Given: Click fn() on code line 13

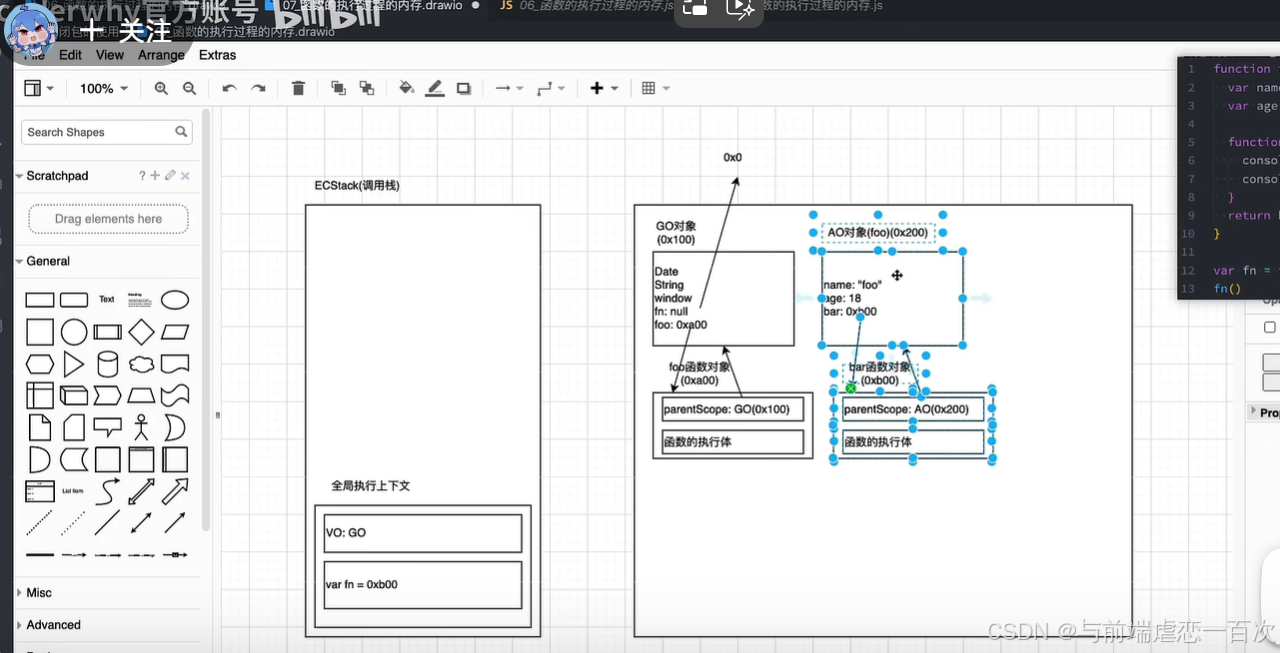Looking at the screenshot, I should pos(1227,289).
